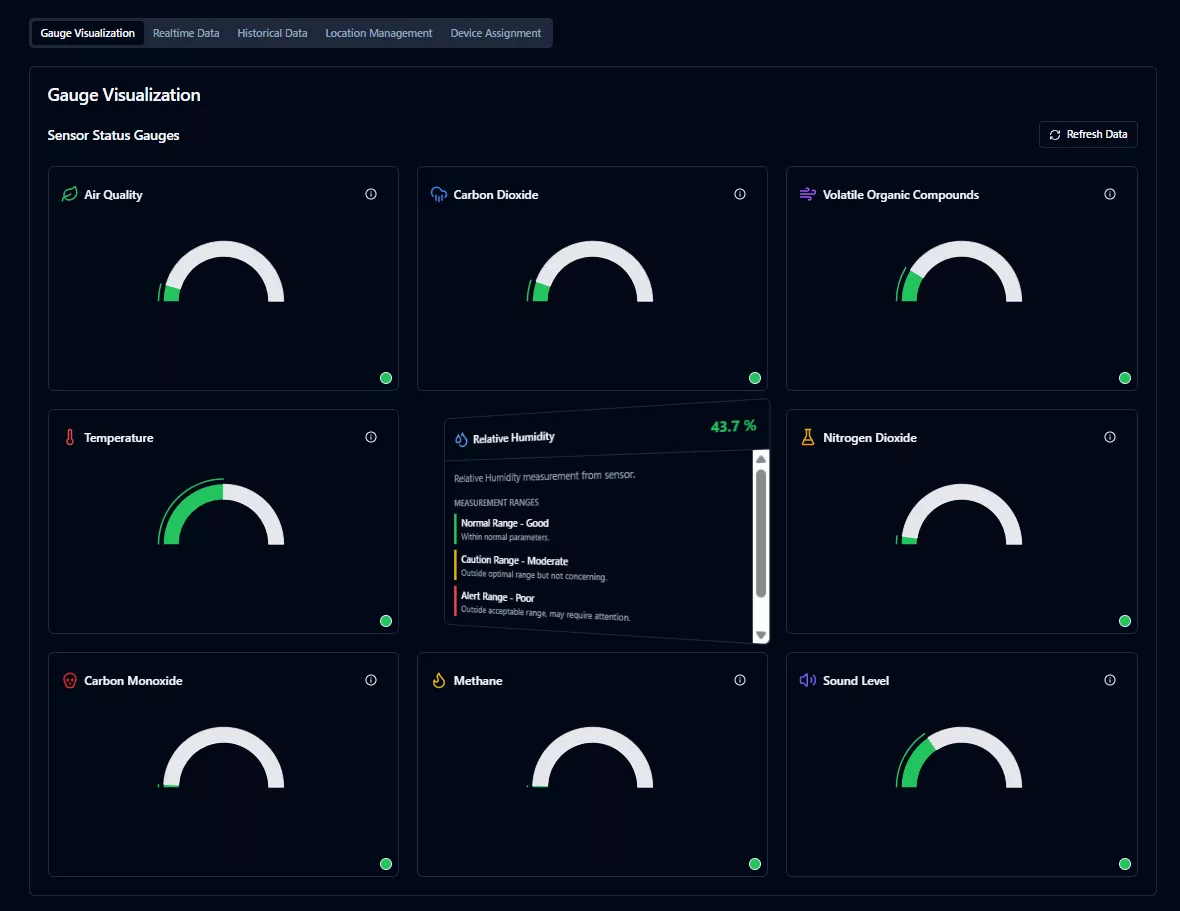The image size is (1180, 911).
Task: Select the Methane flame icon
Action: point(437,680)
